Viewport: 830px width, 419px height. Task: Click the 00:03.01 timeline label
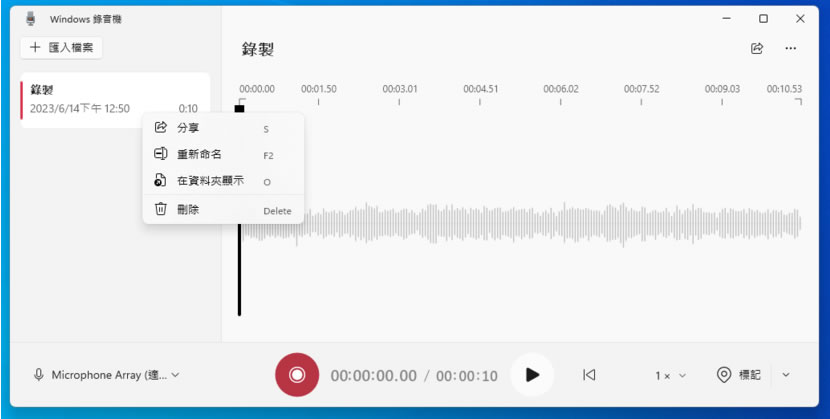point(400,89)
